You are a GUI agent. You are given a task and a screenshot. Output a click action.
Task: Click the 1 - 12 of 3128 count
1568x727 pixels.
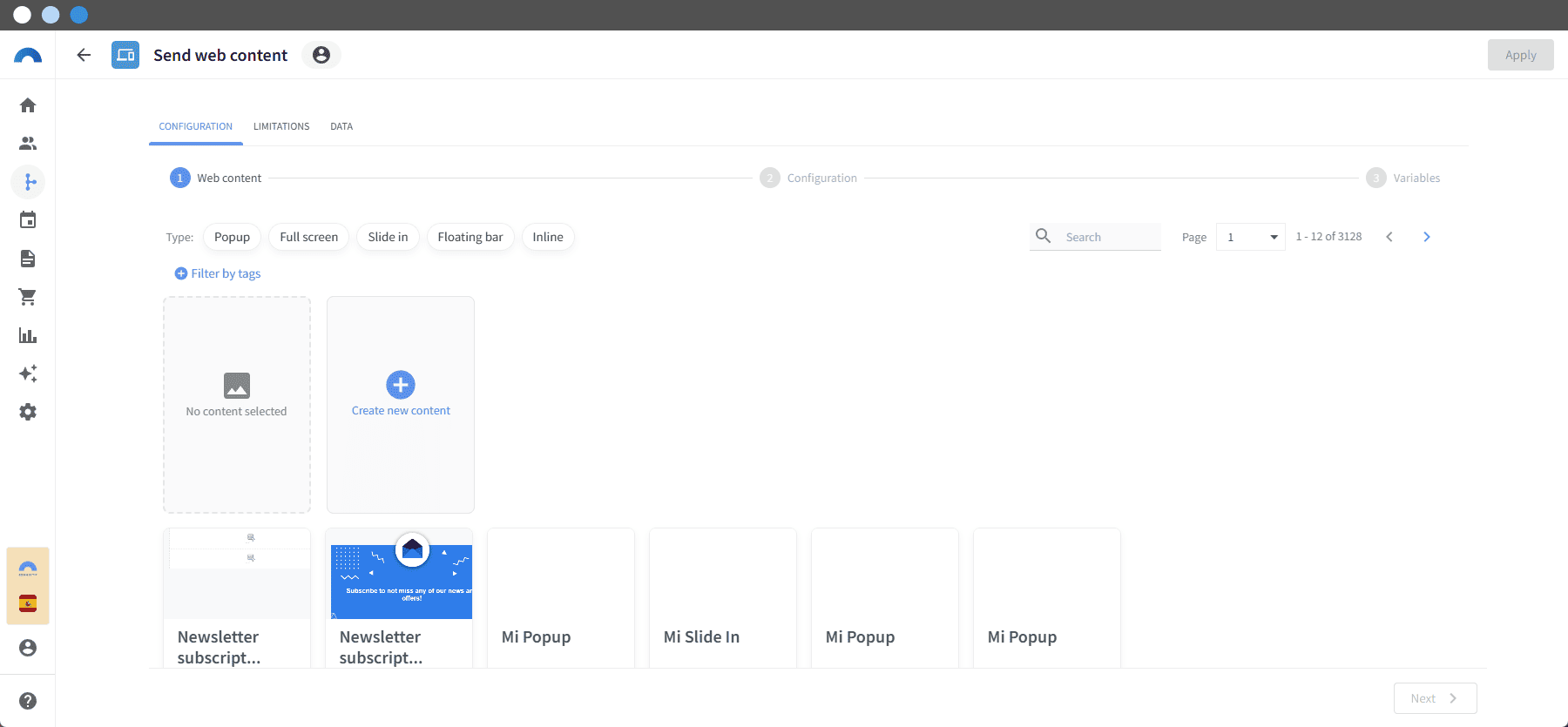1328,237
